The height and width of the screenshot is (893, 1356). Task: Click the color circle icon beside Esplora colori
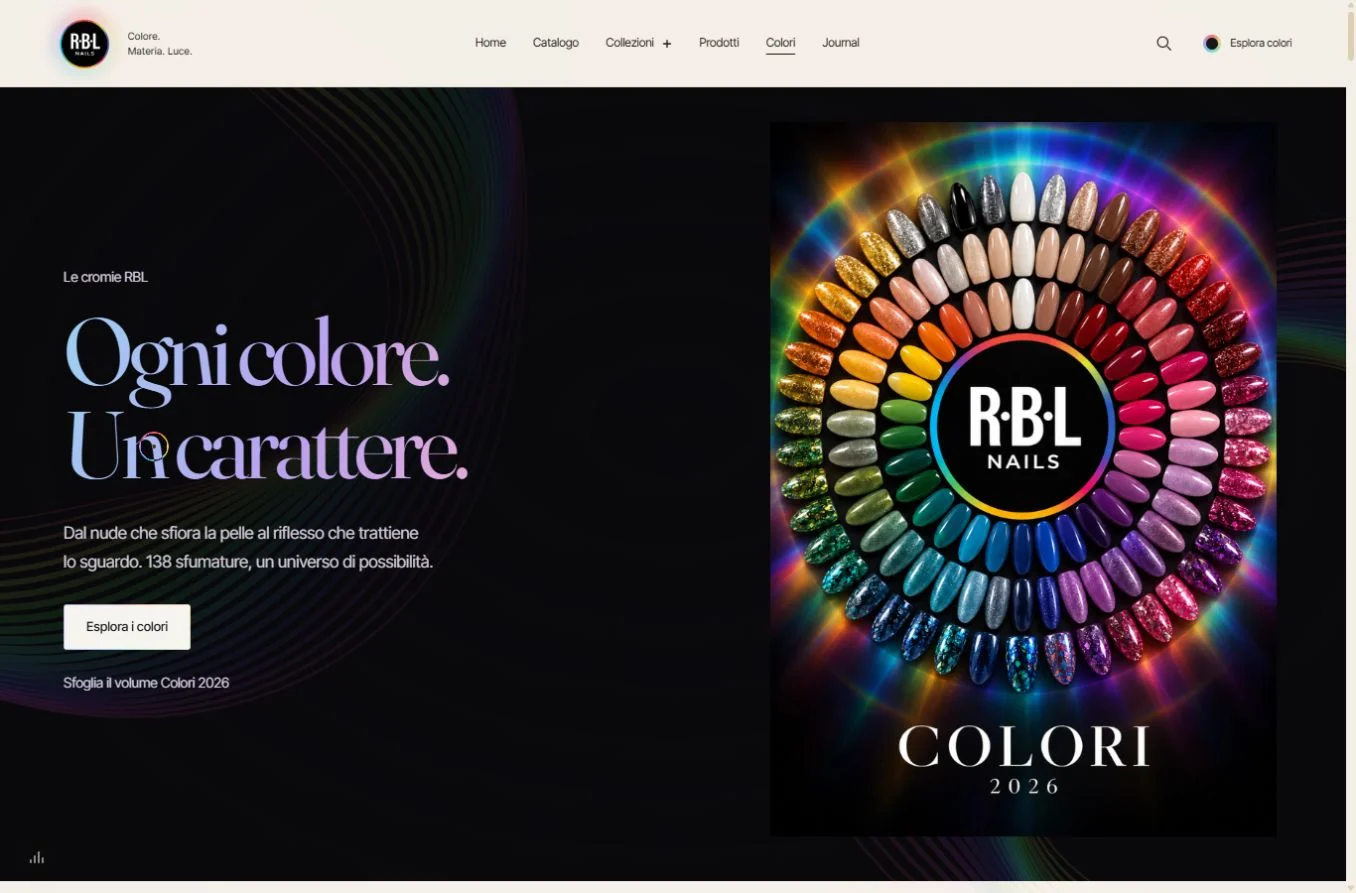coord(1211,43)
